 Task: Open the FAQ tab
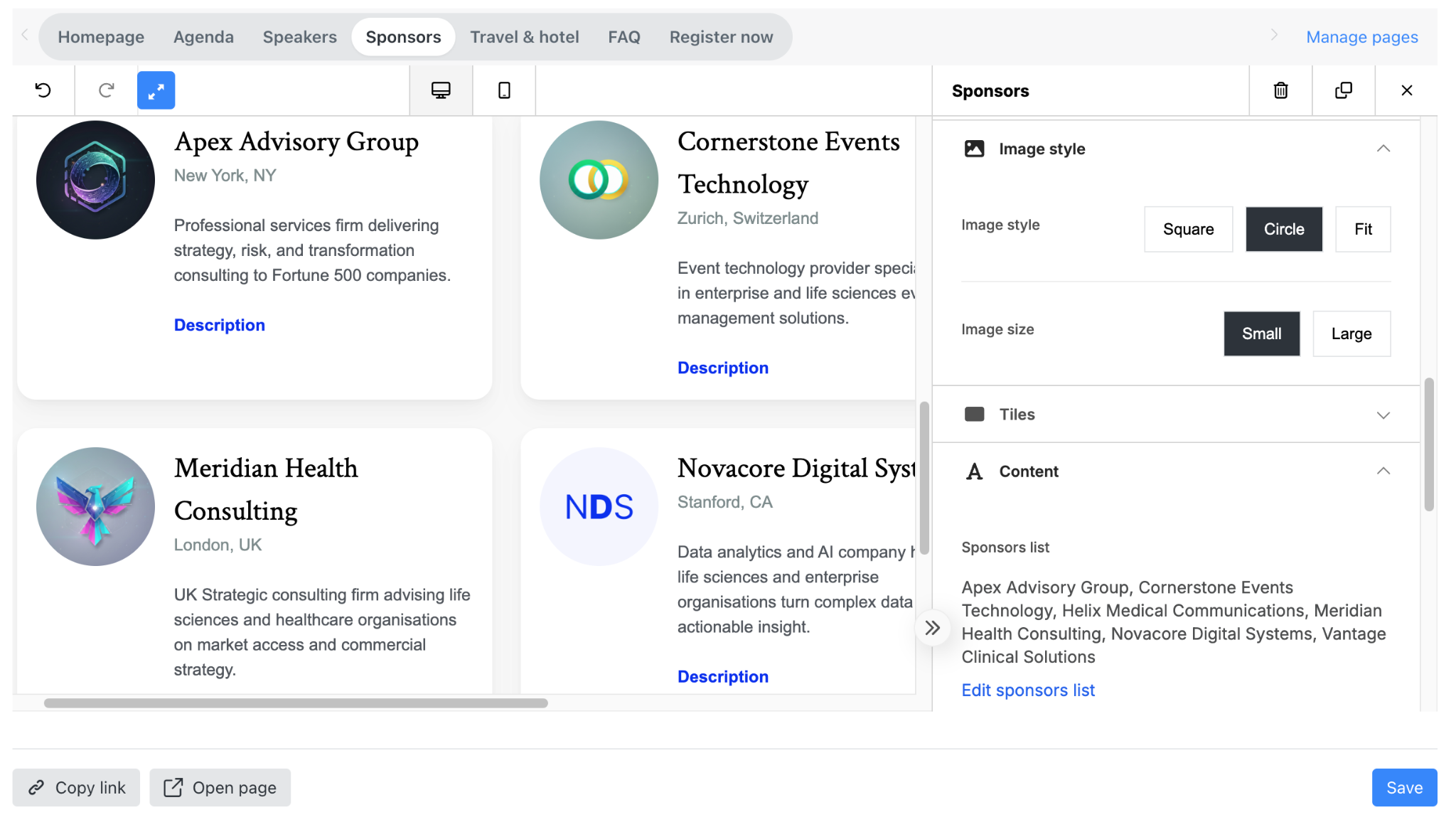(623, 37)
